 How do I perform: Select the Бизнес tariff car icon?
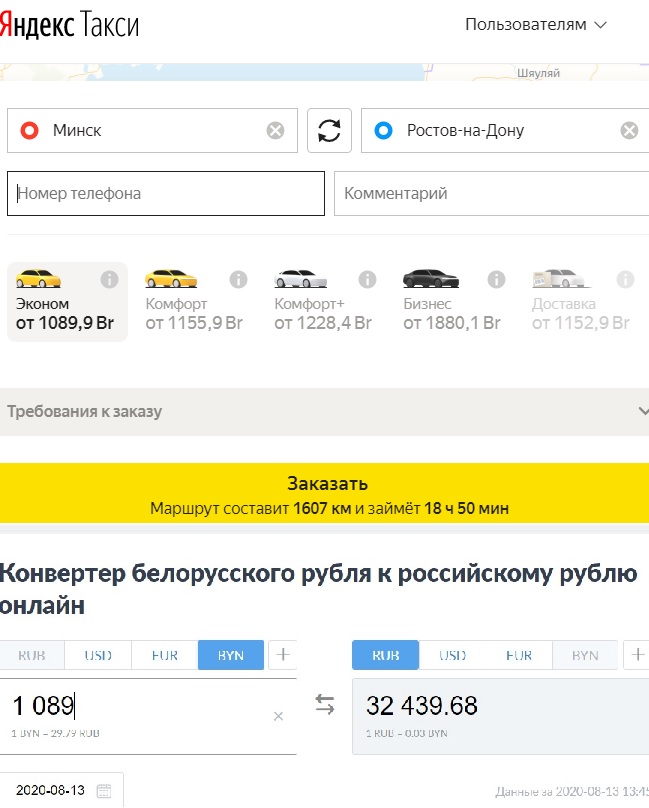[430, 278]
